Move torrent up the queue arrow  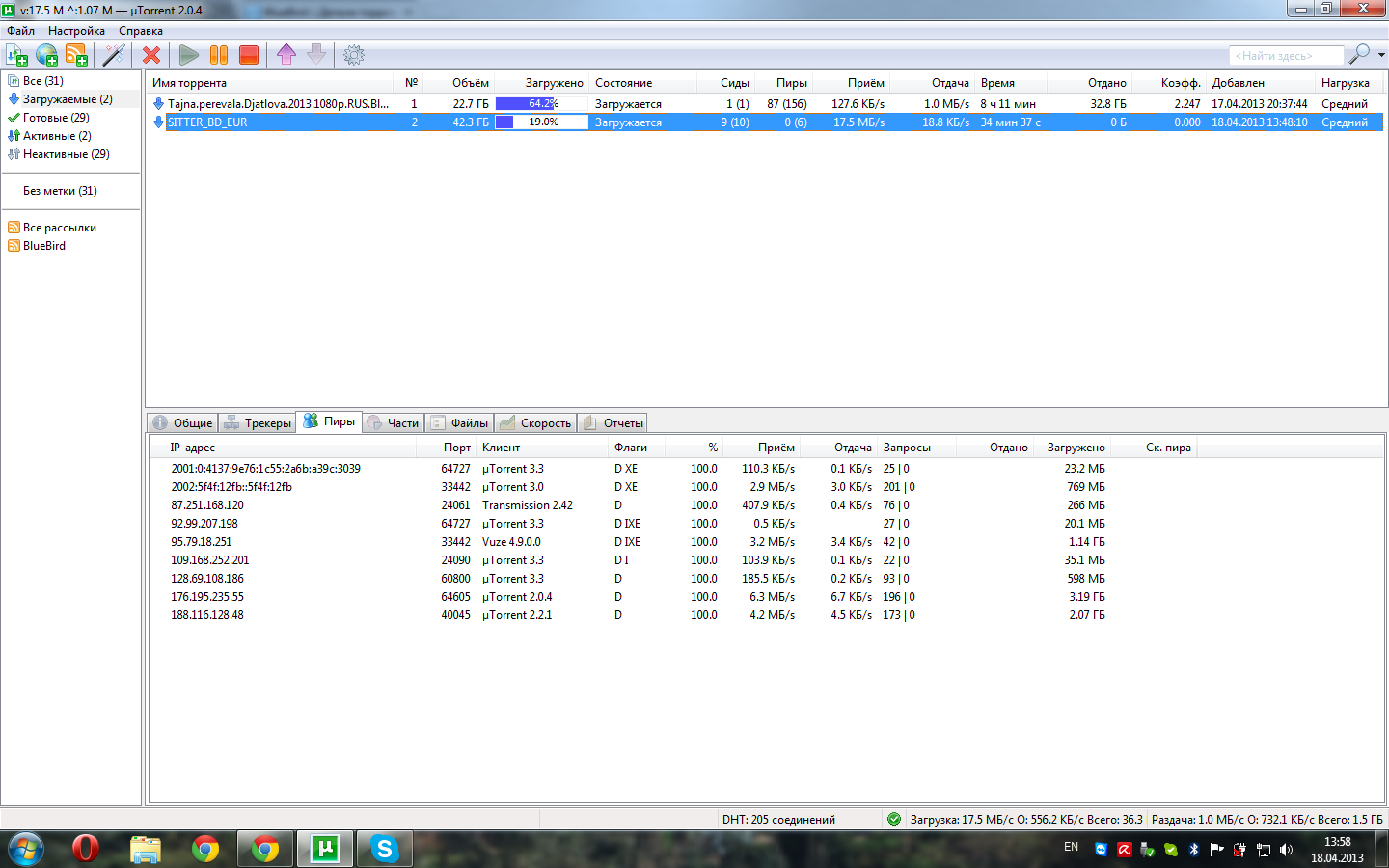point(286,55)
